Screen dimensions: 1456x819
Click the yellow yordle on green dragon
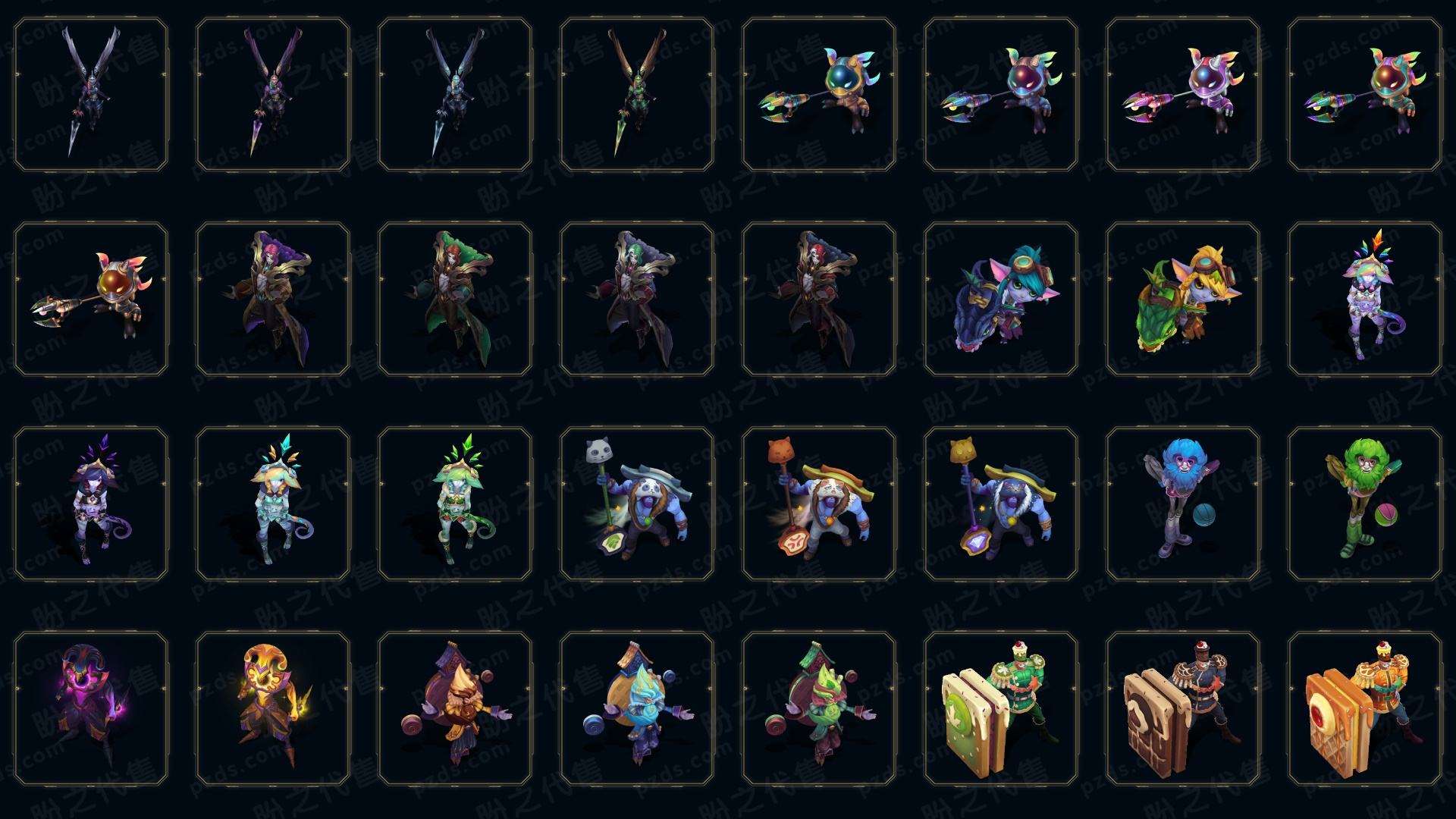1182,299
